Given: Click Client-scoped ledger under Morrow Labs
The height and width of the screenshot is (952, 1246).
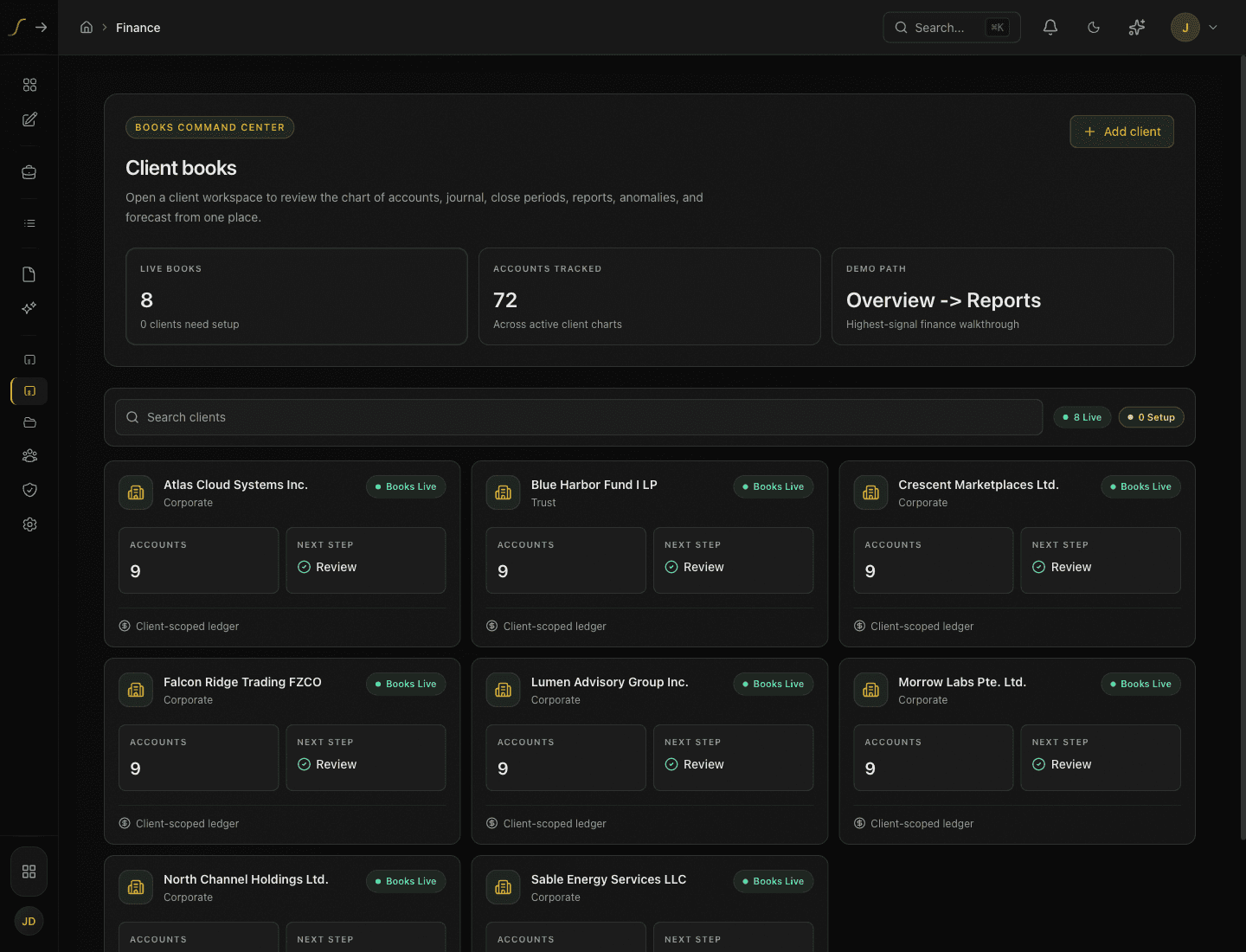Looking at the screenshot, I should [x=914, y=824].
